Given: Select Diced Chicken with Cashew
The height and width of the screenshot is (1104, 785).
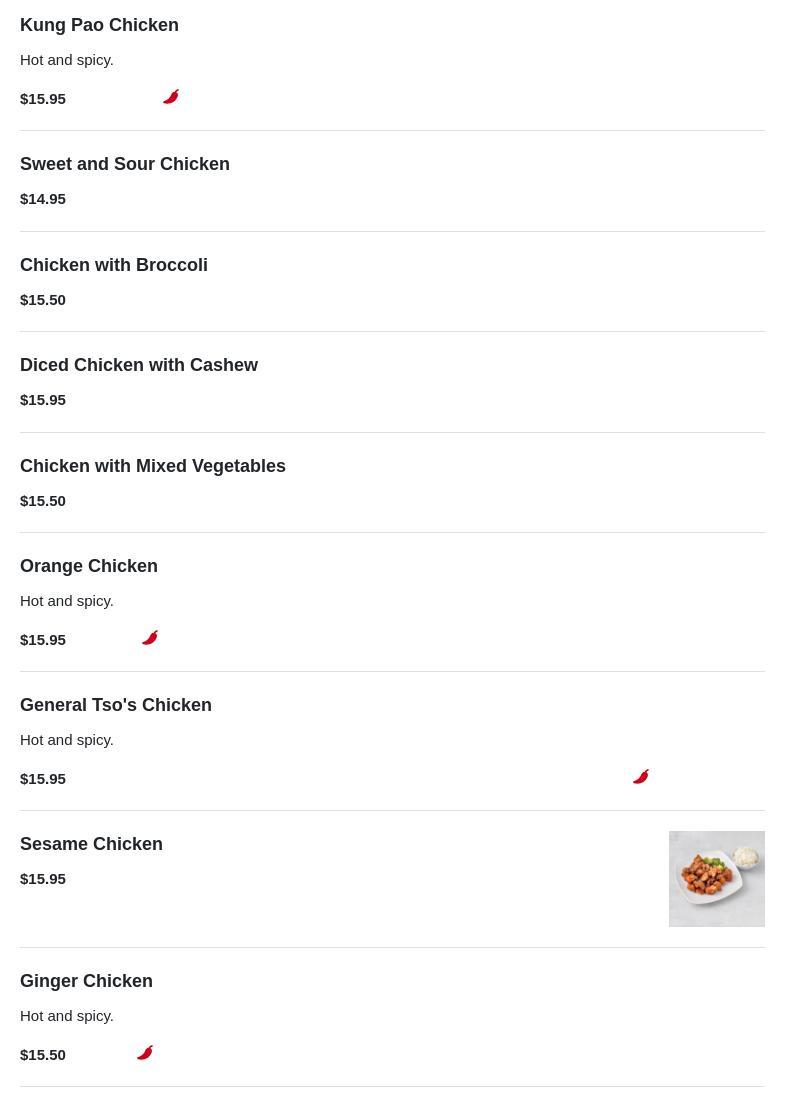Looking at the screenshot, I should (139, 365).
